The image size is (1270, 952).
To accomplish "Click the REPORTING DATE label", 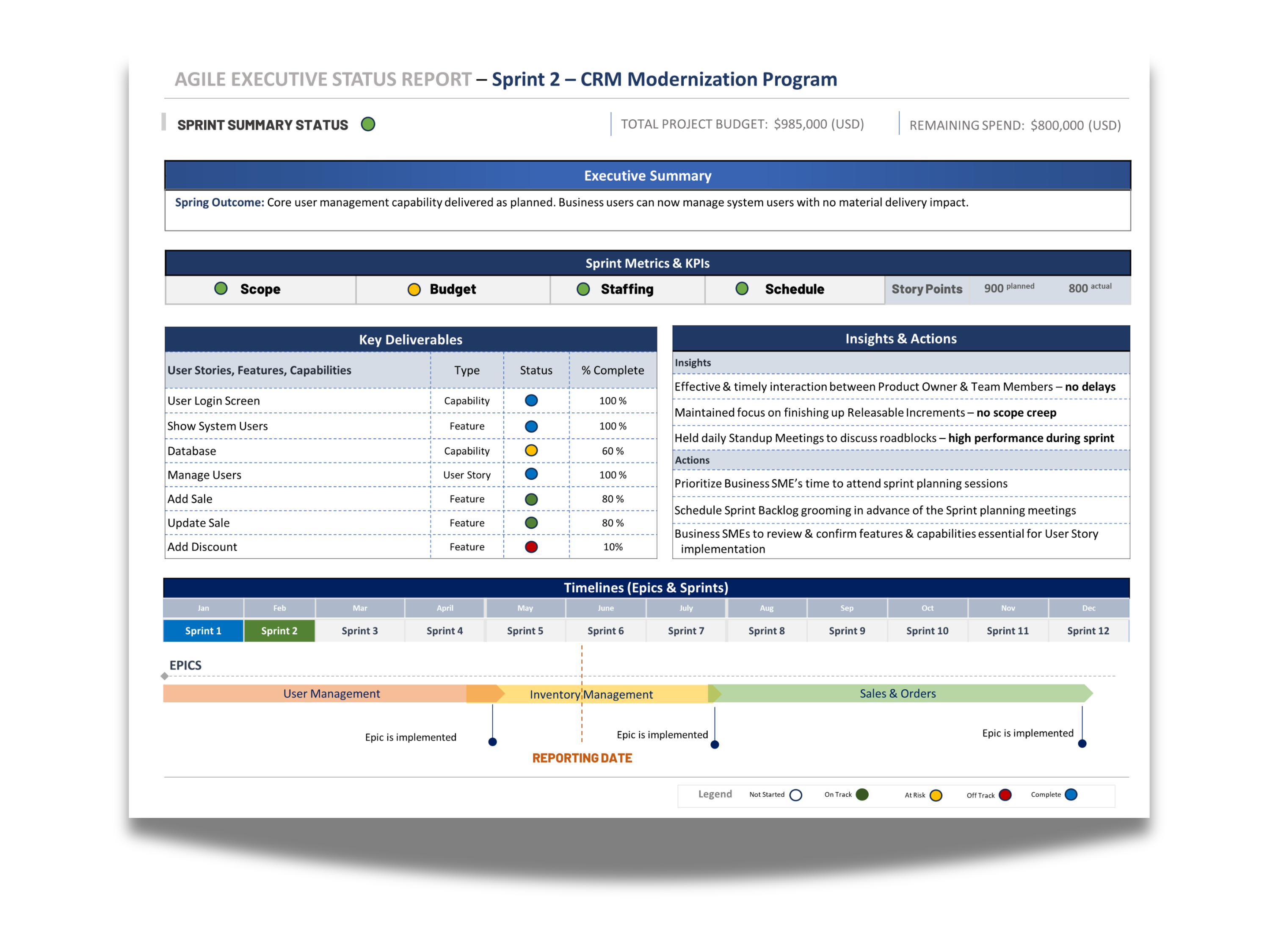I will [582, 758].
